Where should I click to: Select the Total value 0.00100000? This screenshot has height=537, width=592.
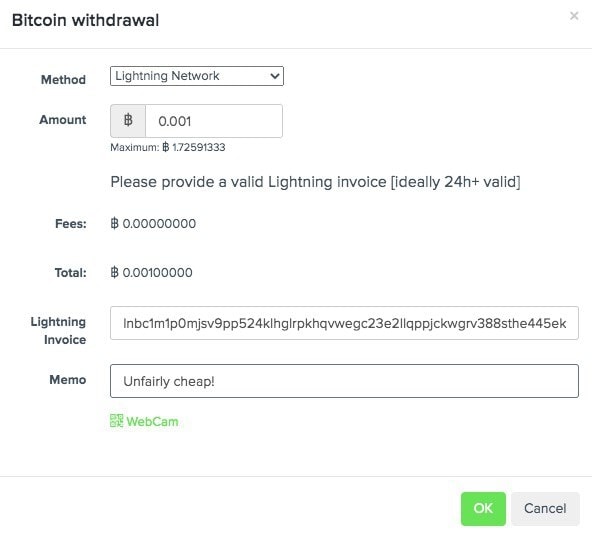click(151, 273)
